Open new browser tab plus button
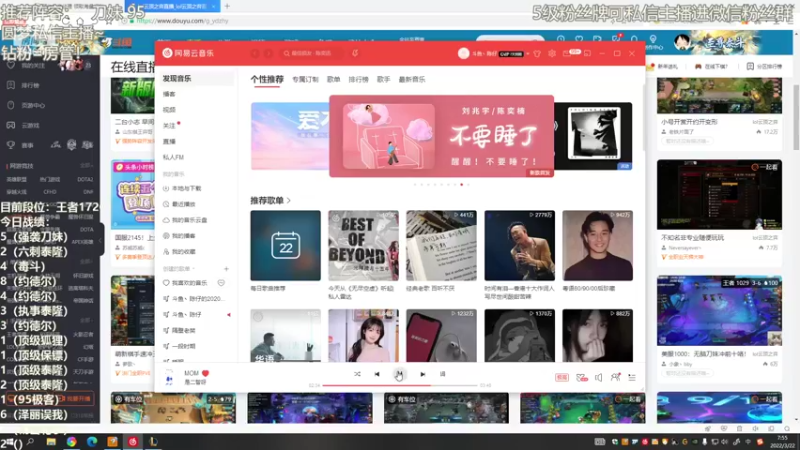The image size is (800, 450). [227, 6]
